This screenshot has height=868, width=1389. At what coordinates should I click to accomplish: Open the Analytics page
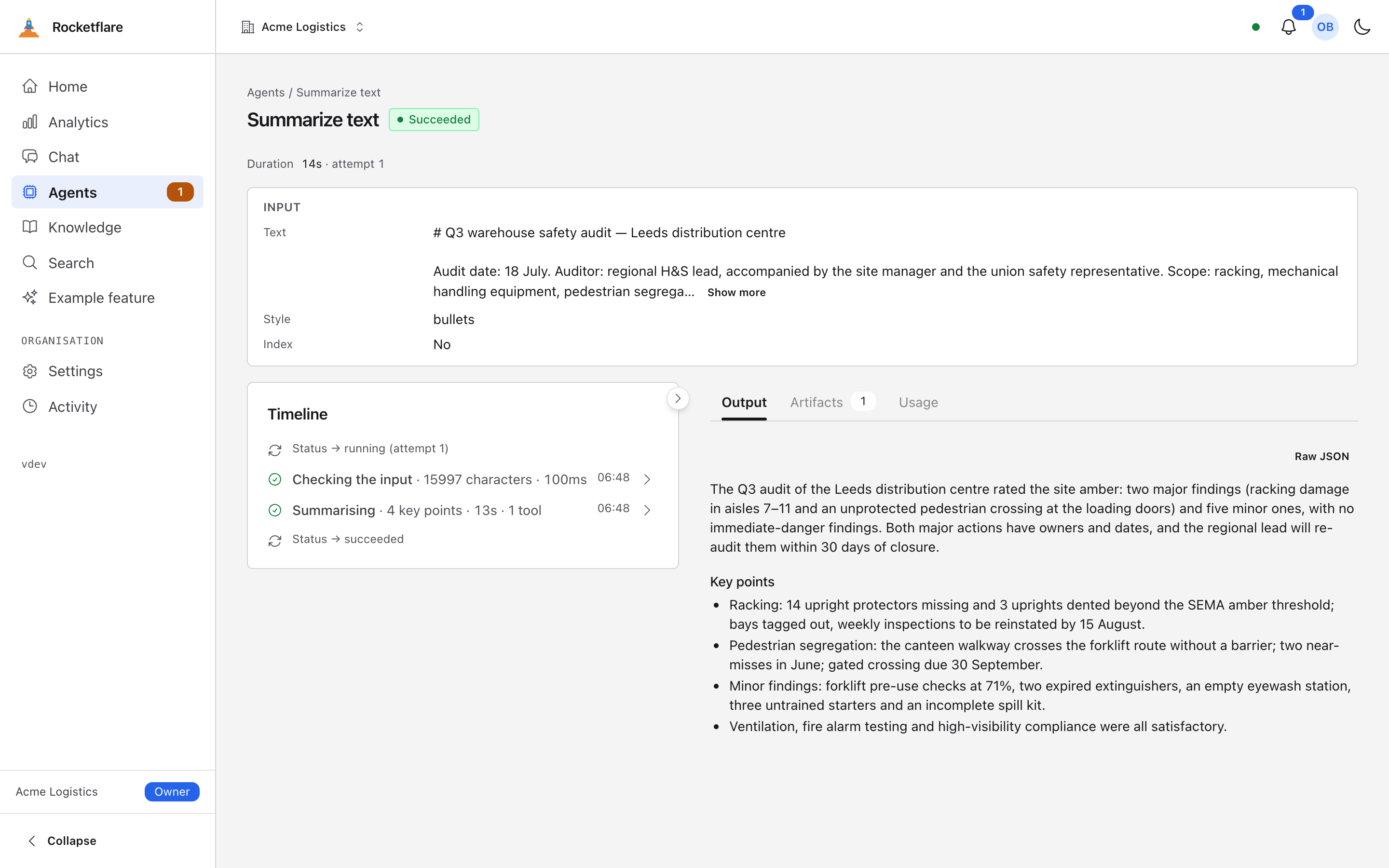tap(108, 122)
